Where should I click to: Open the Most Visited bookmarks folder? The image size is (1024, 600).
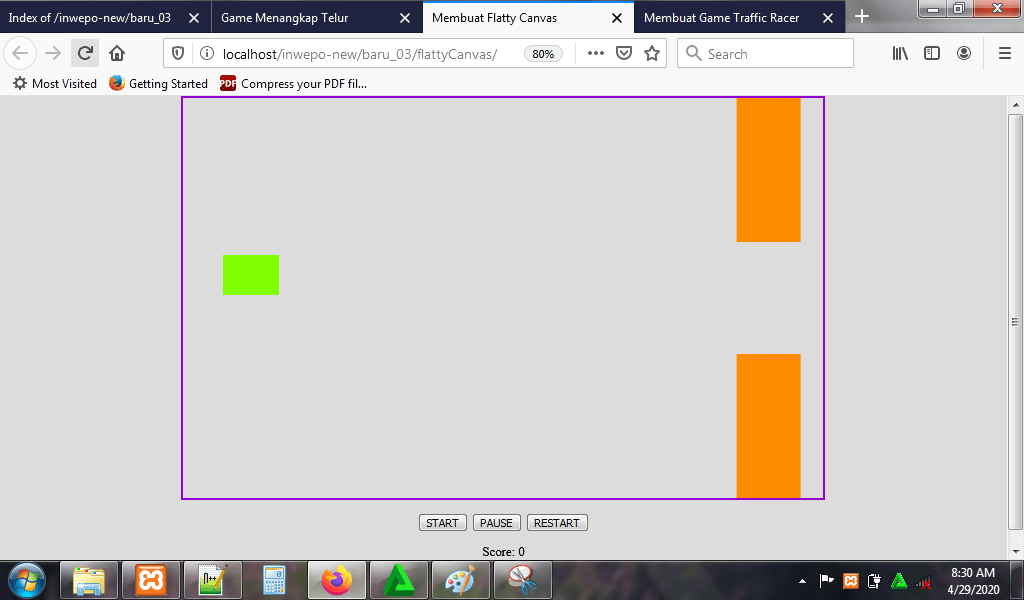click(55, 84)
